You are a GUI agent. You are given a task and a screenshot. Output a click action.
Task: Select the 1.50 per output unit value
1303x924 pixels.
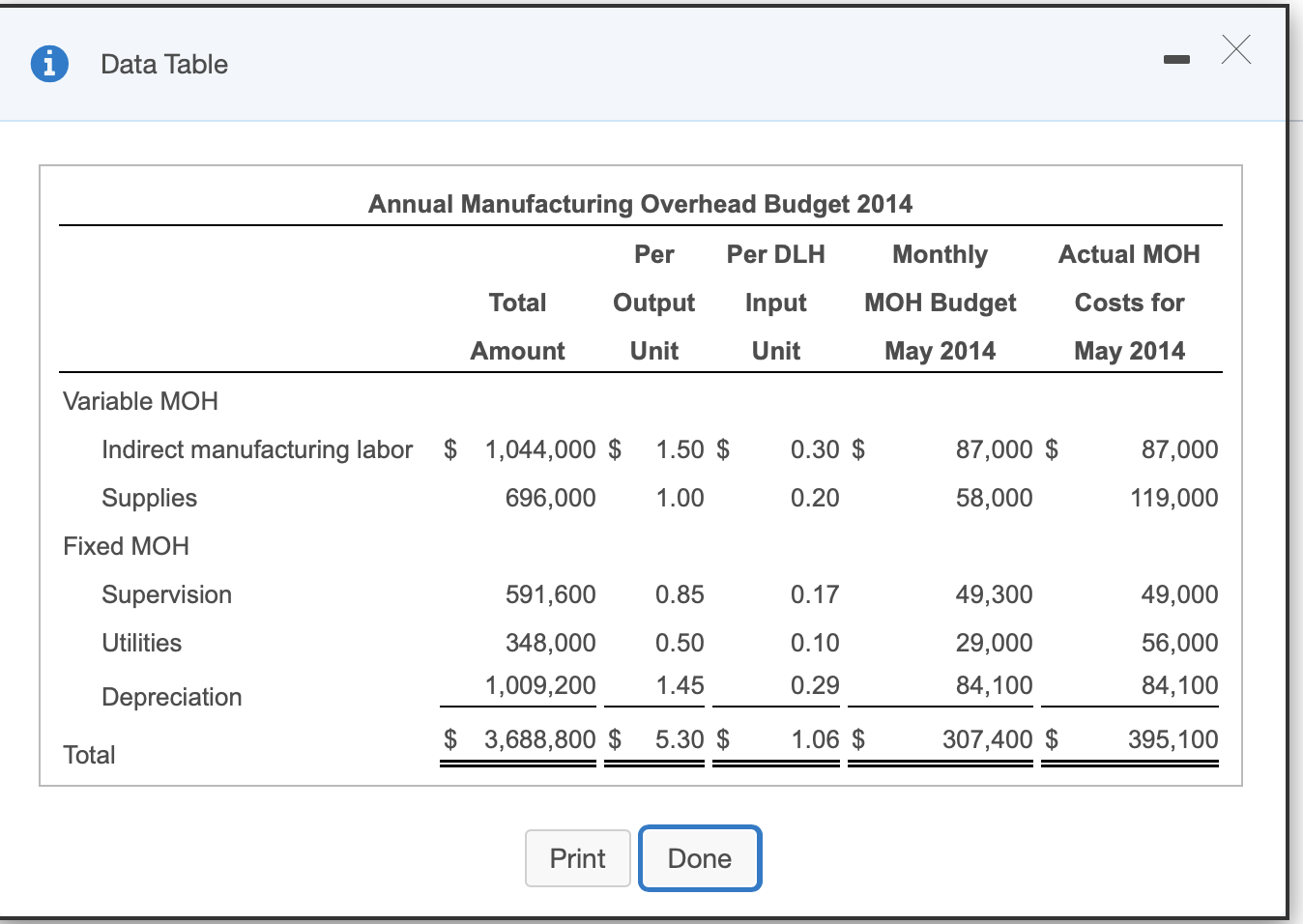click(x=680, y=449)
